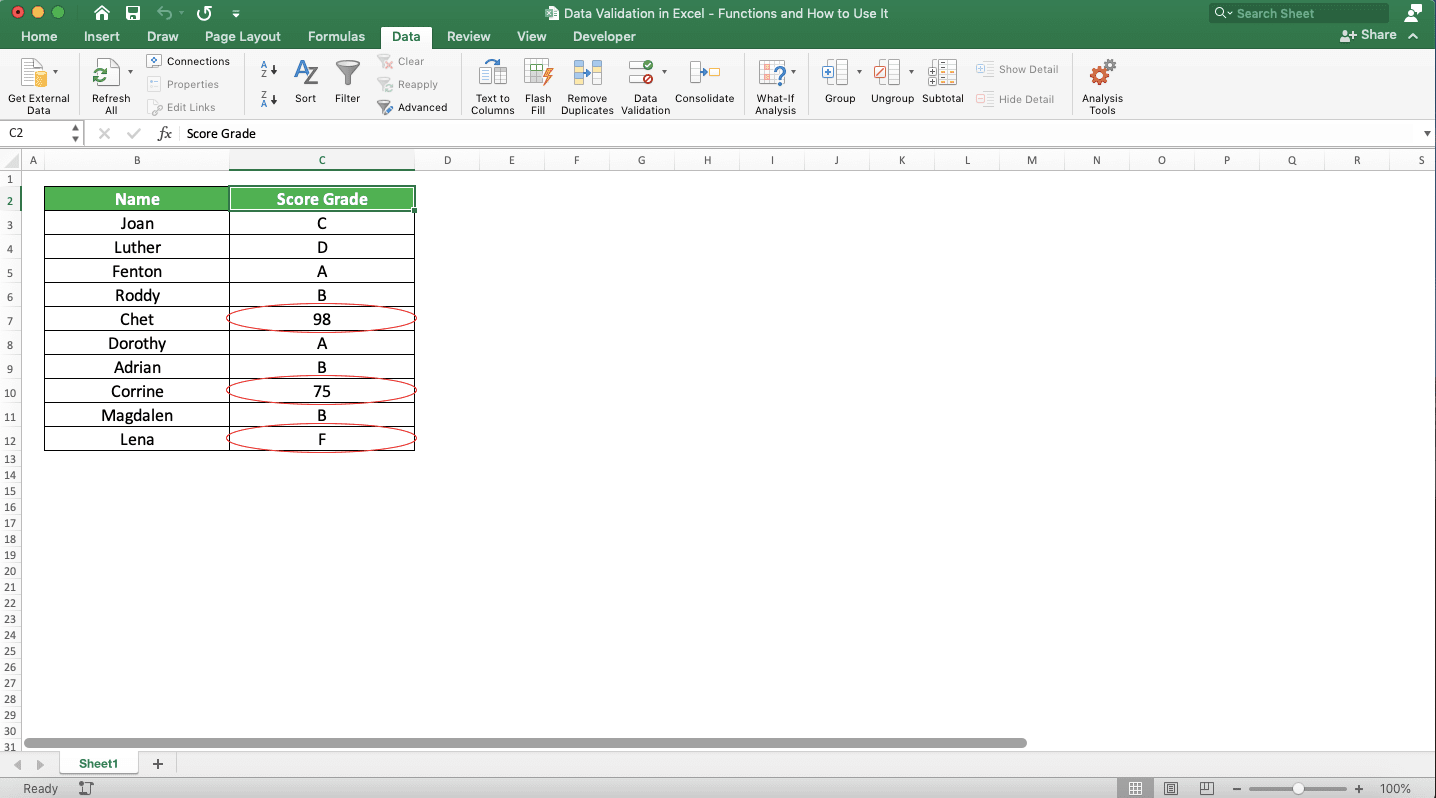Click the zoom slider handle

coord(1298,788)
